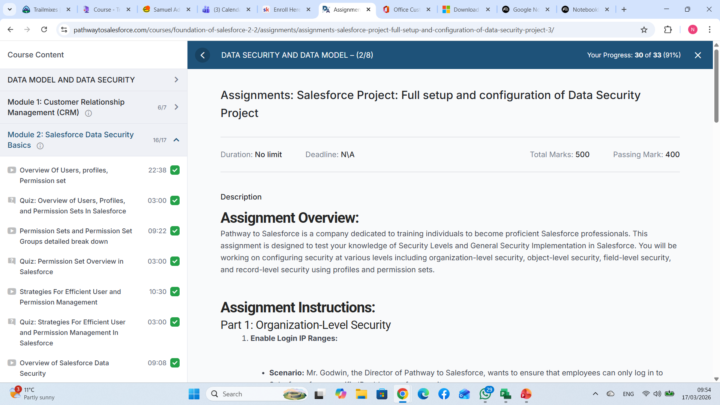Screen dimensions: 720x405
Task: Click the taskbar Search box
Action: point(257,394)
